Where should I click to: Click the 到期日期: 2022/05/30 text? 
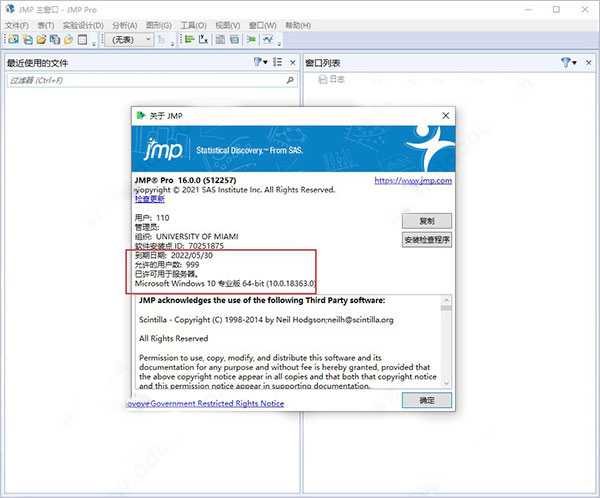point(174,255)
